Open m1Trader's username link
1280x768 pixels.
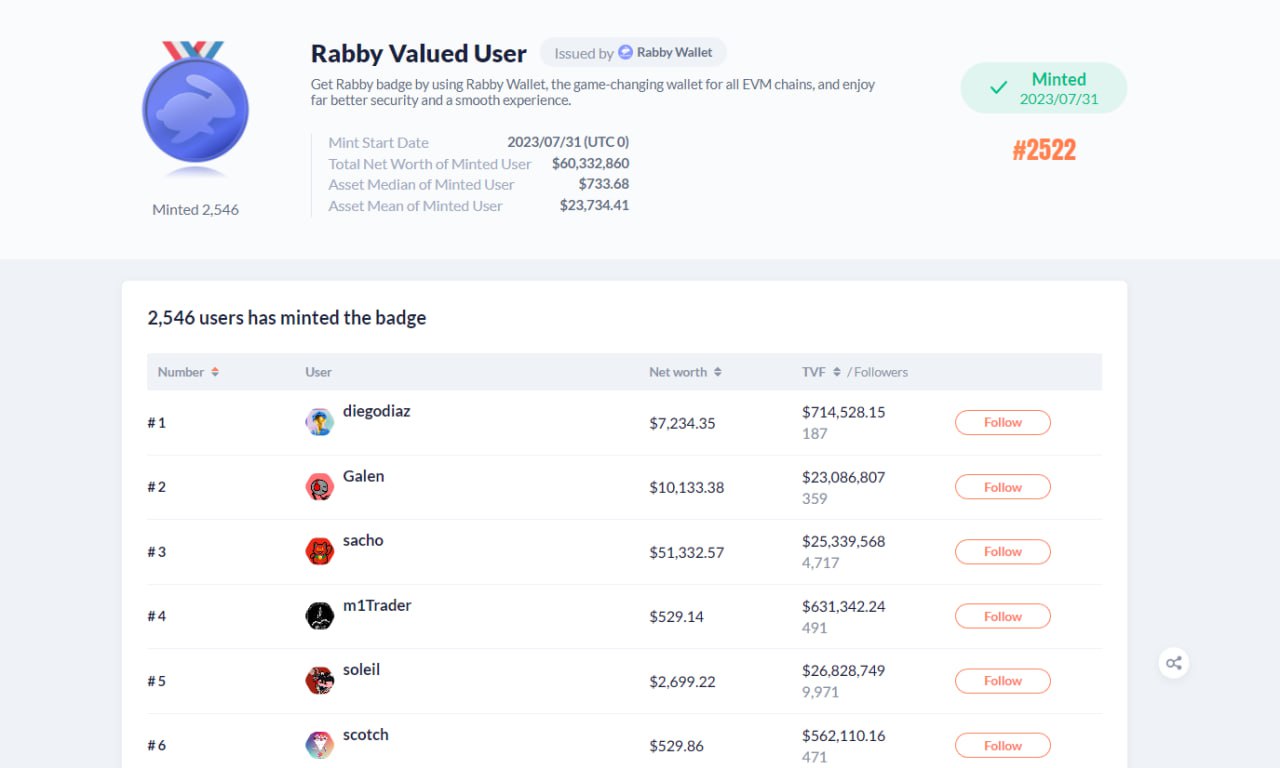pyautogui.click(x=377, y=605)
